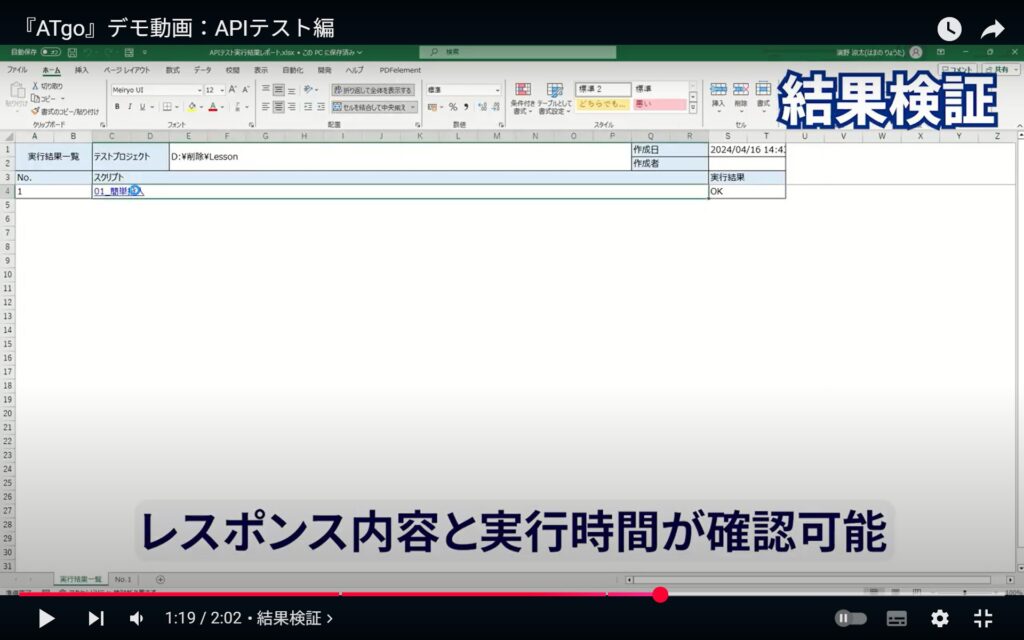Toggle 折り返して全体を表示する wrap text
The height and width of the screenshot is (640, 1024).
pos(373,90)
